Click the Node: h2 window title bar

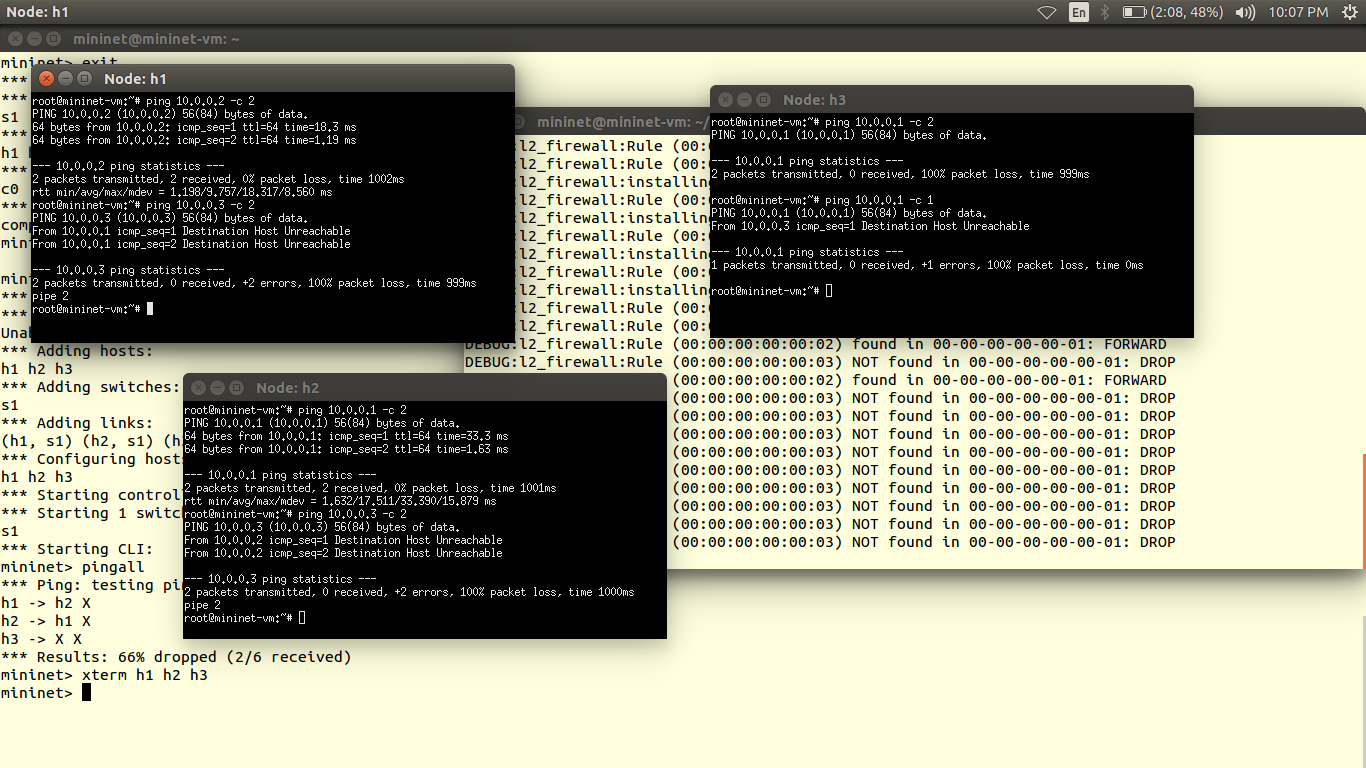(x=424, y=387)
